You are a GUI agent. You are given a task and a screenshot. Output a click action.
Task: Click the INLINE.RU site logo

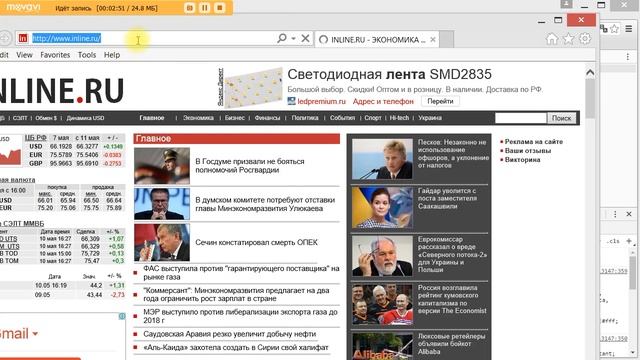(61, 91)
